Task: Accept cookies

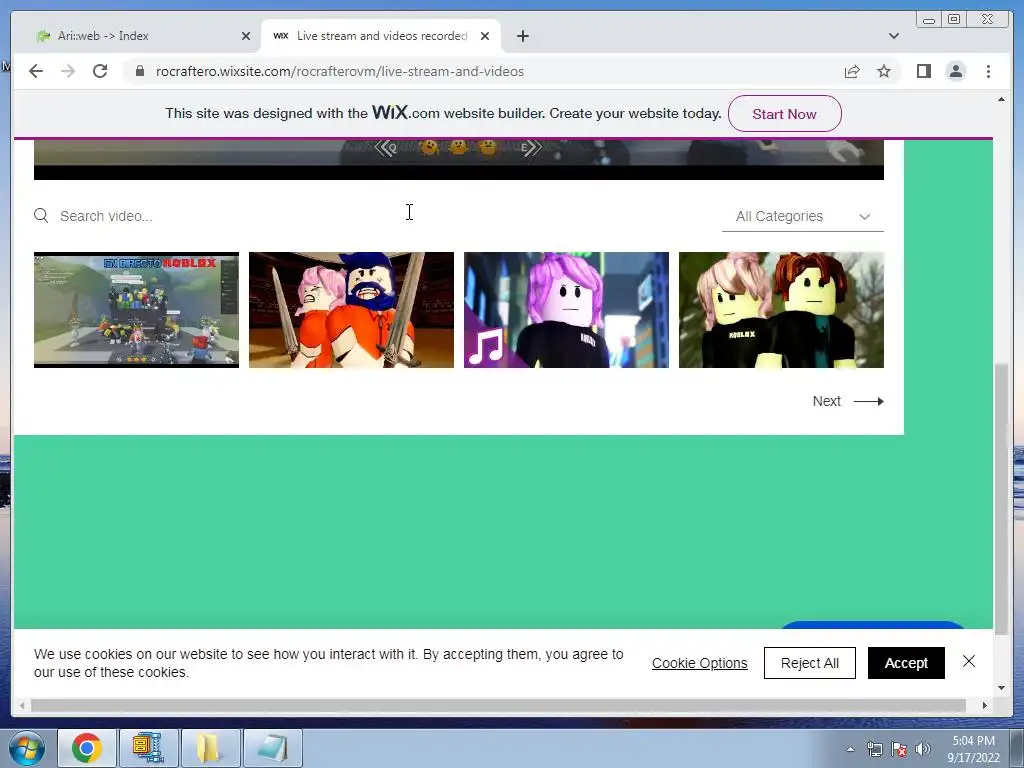Action: [906, 663]
